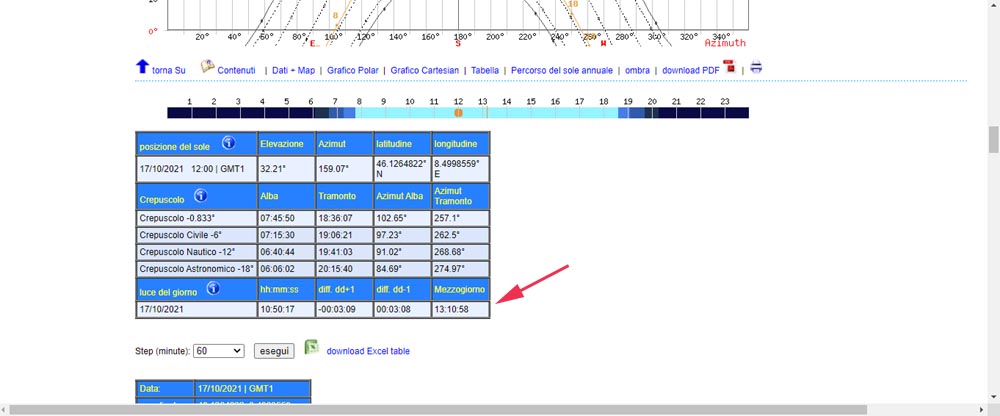Click the esegui button
This screenshot has height=416, width=1000.
click(x=274, y=351)
